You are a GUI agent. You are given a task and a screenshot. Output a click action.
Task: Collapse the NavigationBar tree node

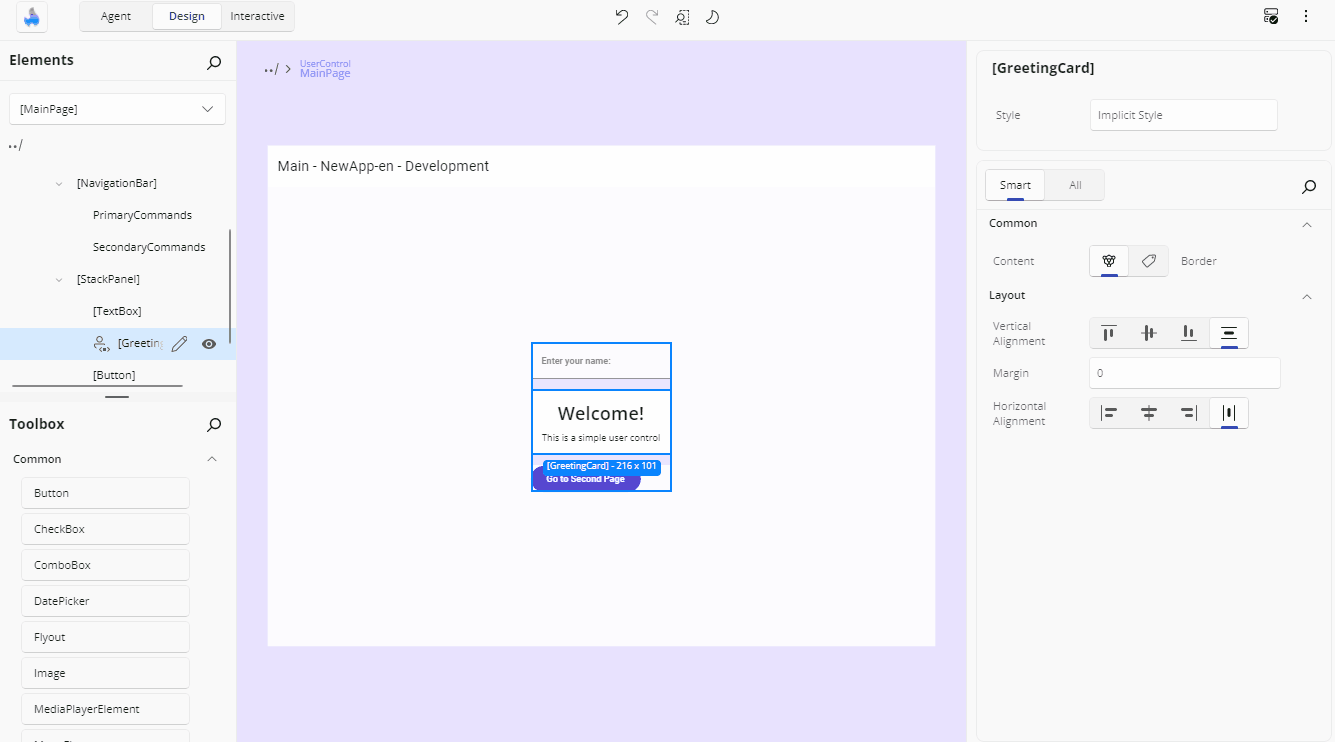pos(58,182)
